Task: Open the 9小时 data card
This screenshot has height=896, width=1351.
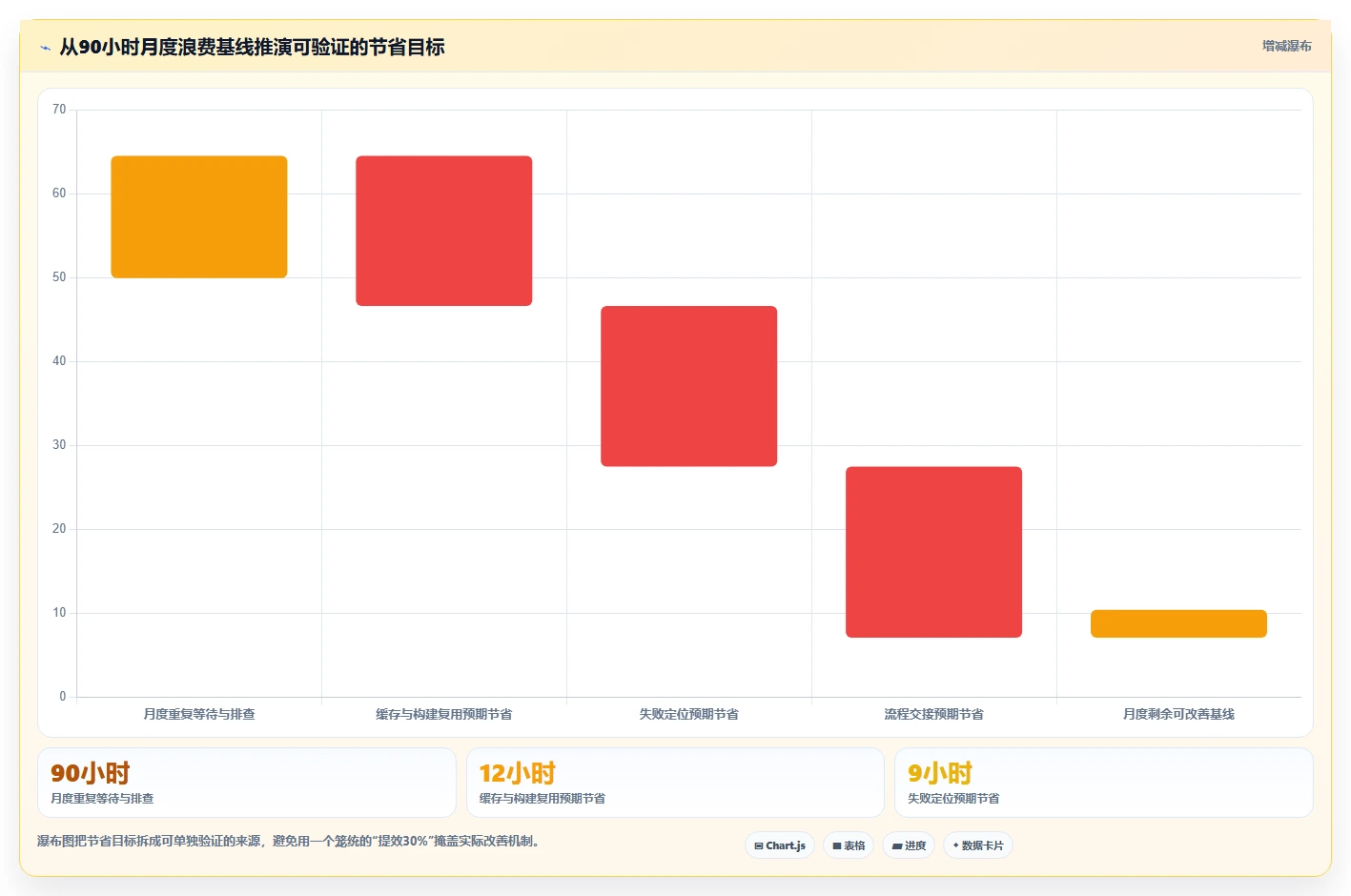Action: pos(1104,783)
